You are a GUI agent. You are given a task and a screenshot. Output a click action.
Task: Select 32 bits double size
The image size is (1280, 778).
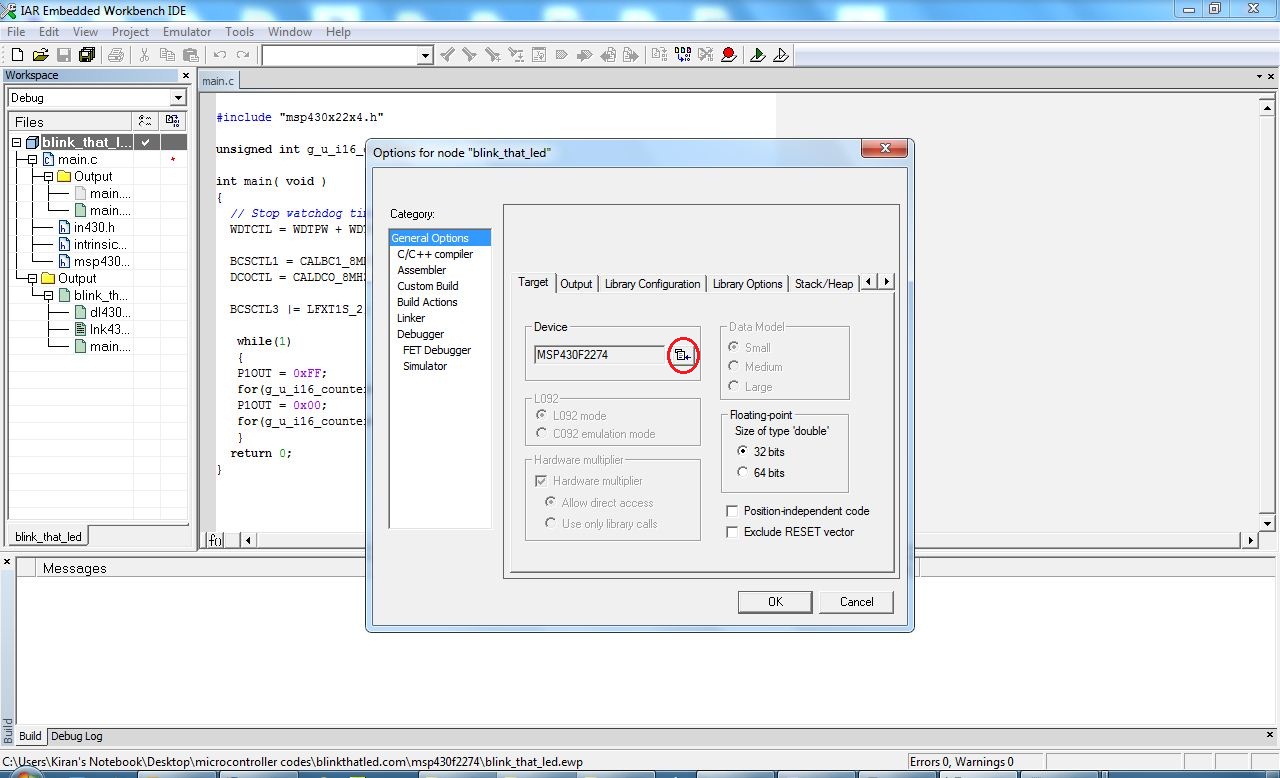click(743, 452)
